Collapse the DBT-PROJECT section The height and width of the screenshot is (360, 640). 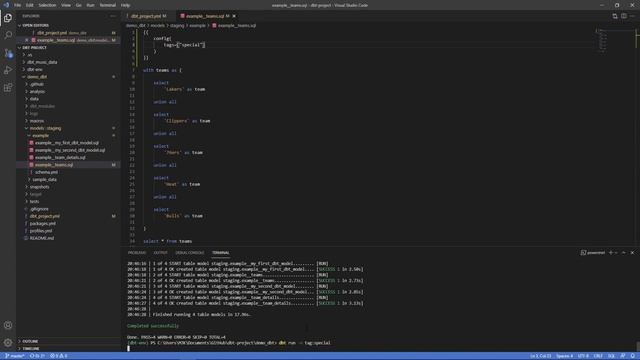pos(34,47)
